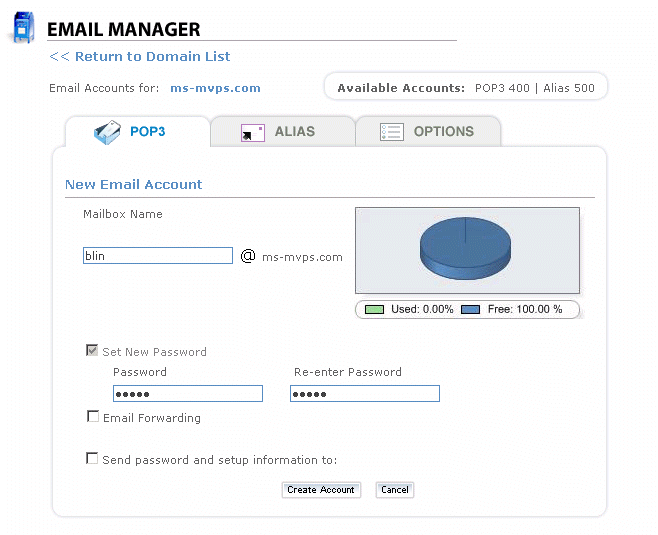Enable the Email Forwarding checkbox

coord(93,416)
